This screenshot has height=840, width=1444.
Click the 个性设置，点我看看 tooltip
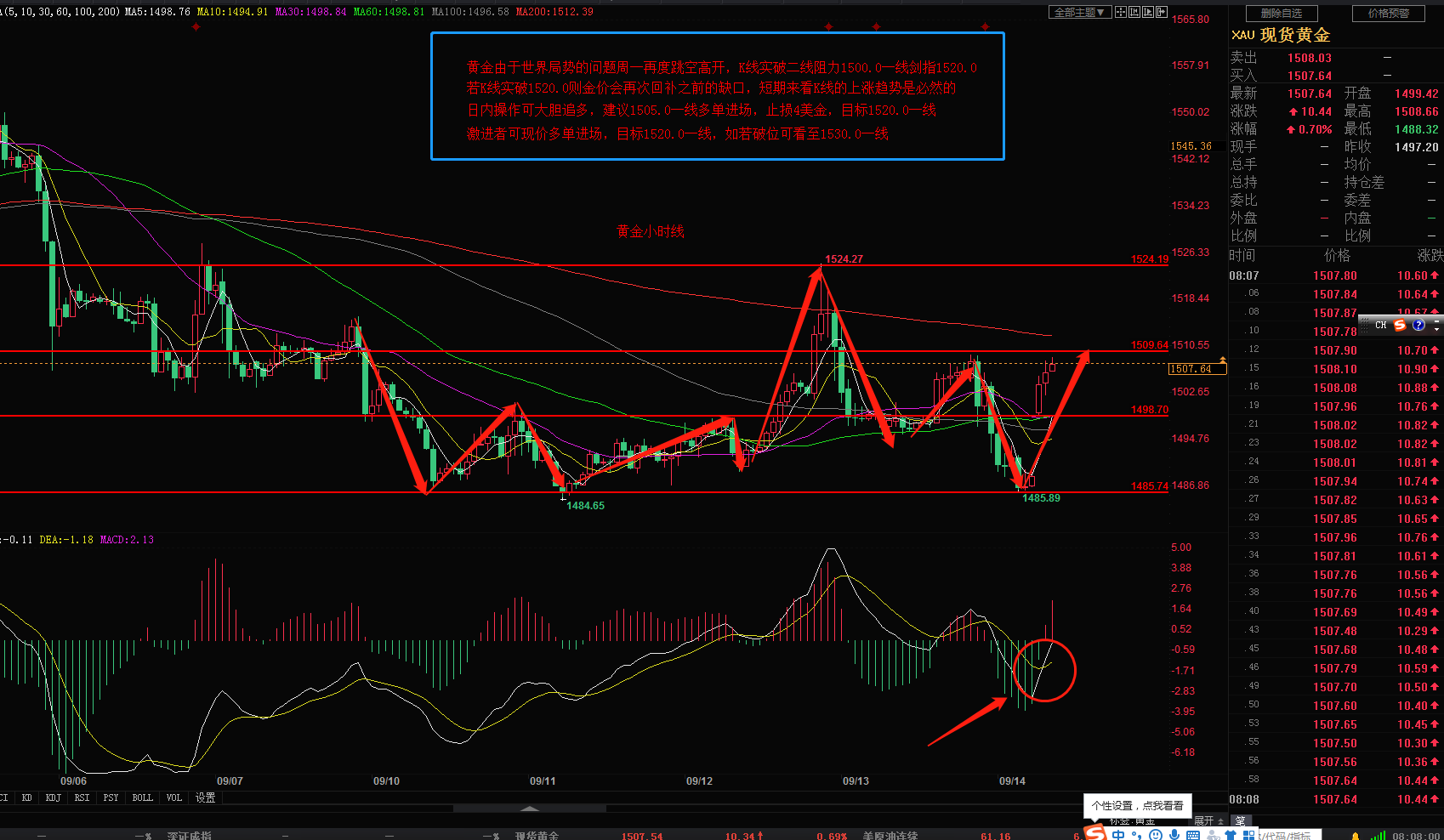coord(1137,805)
